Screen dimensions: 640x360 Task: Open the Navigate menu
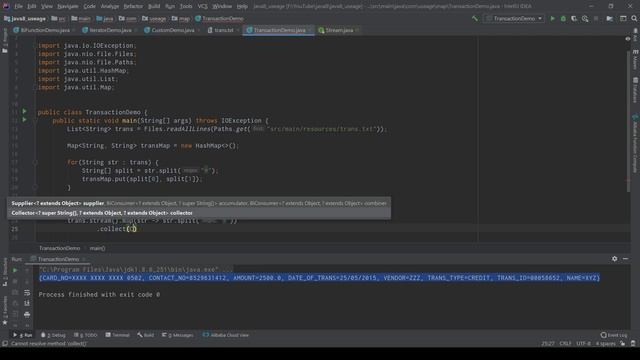(68, 6)
